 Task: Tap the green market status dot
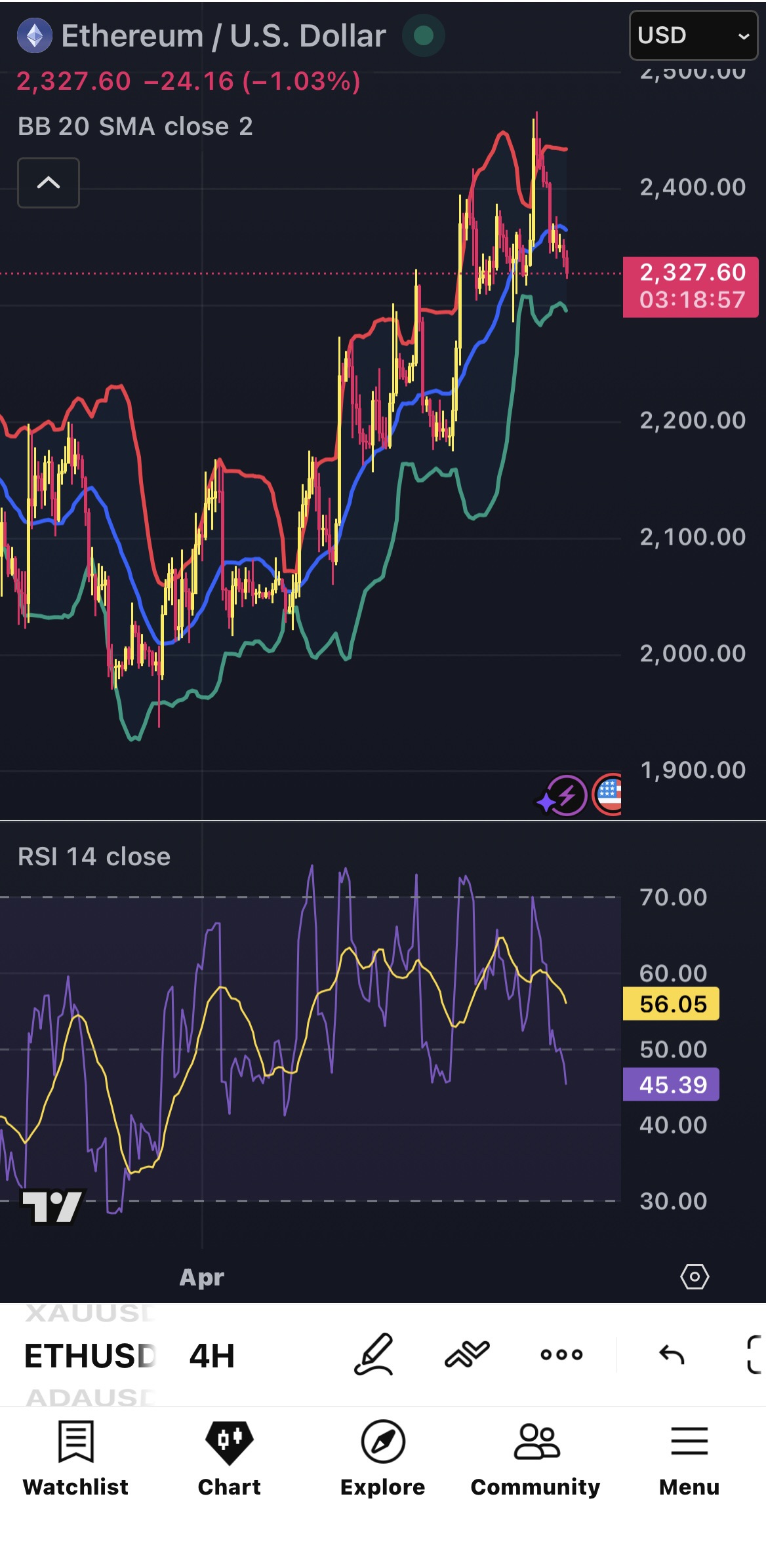[424, 35]
